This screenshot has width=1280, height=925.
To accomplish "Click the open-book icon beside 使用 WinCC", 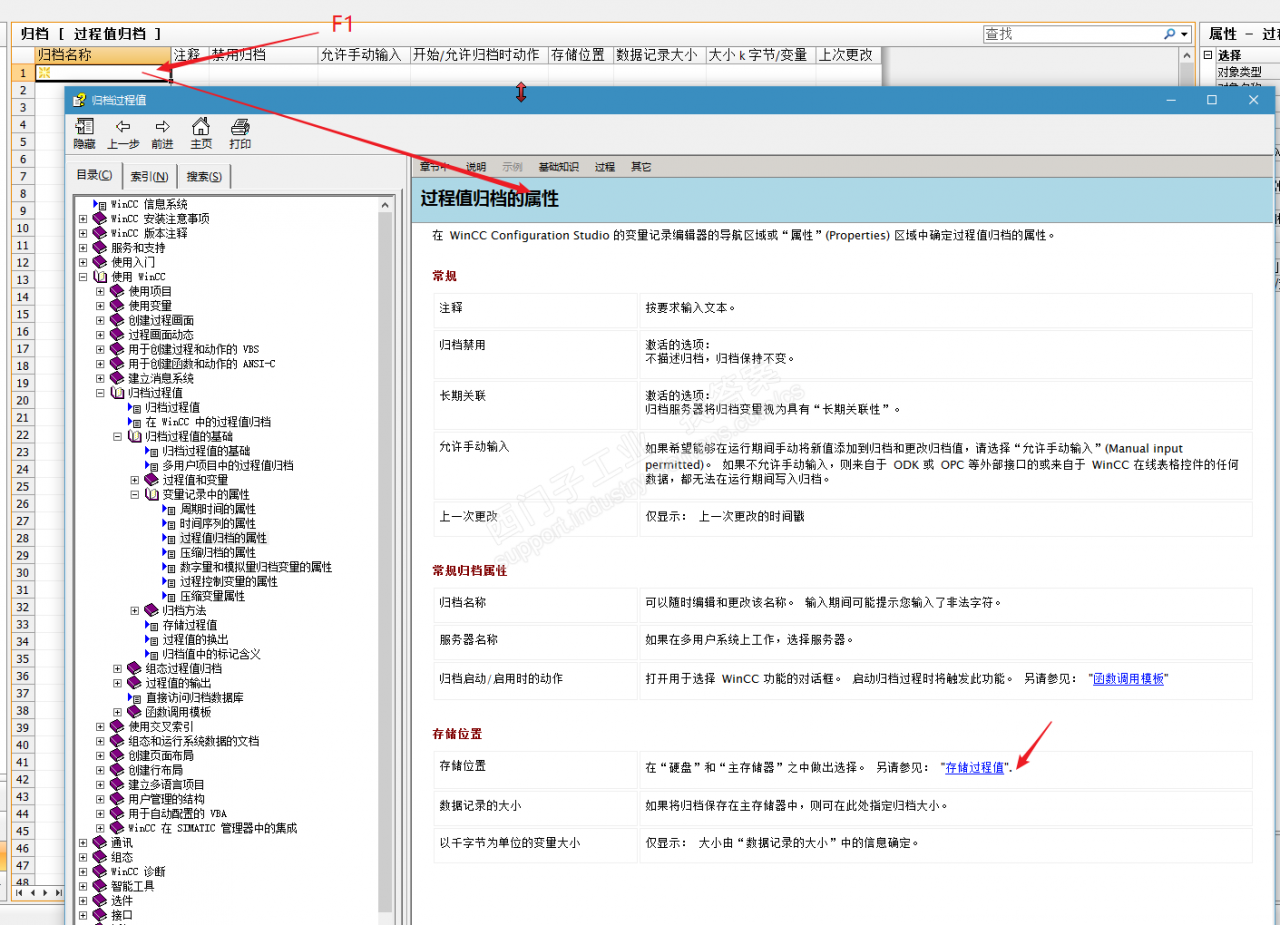I will pos(99,276).
